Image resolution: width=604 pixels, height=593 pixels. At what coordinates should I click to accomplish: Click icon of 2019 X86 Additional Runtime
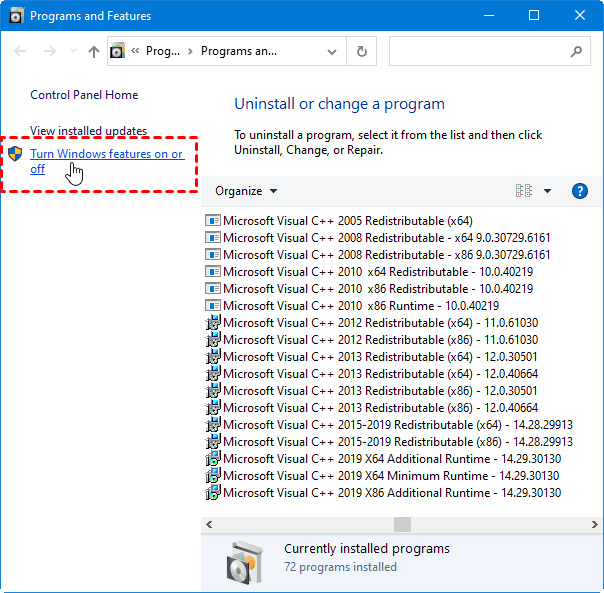click(213, 492)
